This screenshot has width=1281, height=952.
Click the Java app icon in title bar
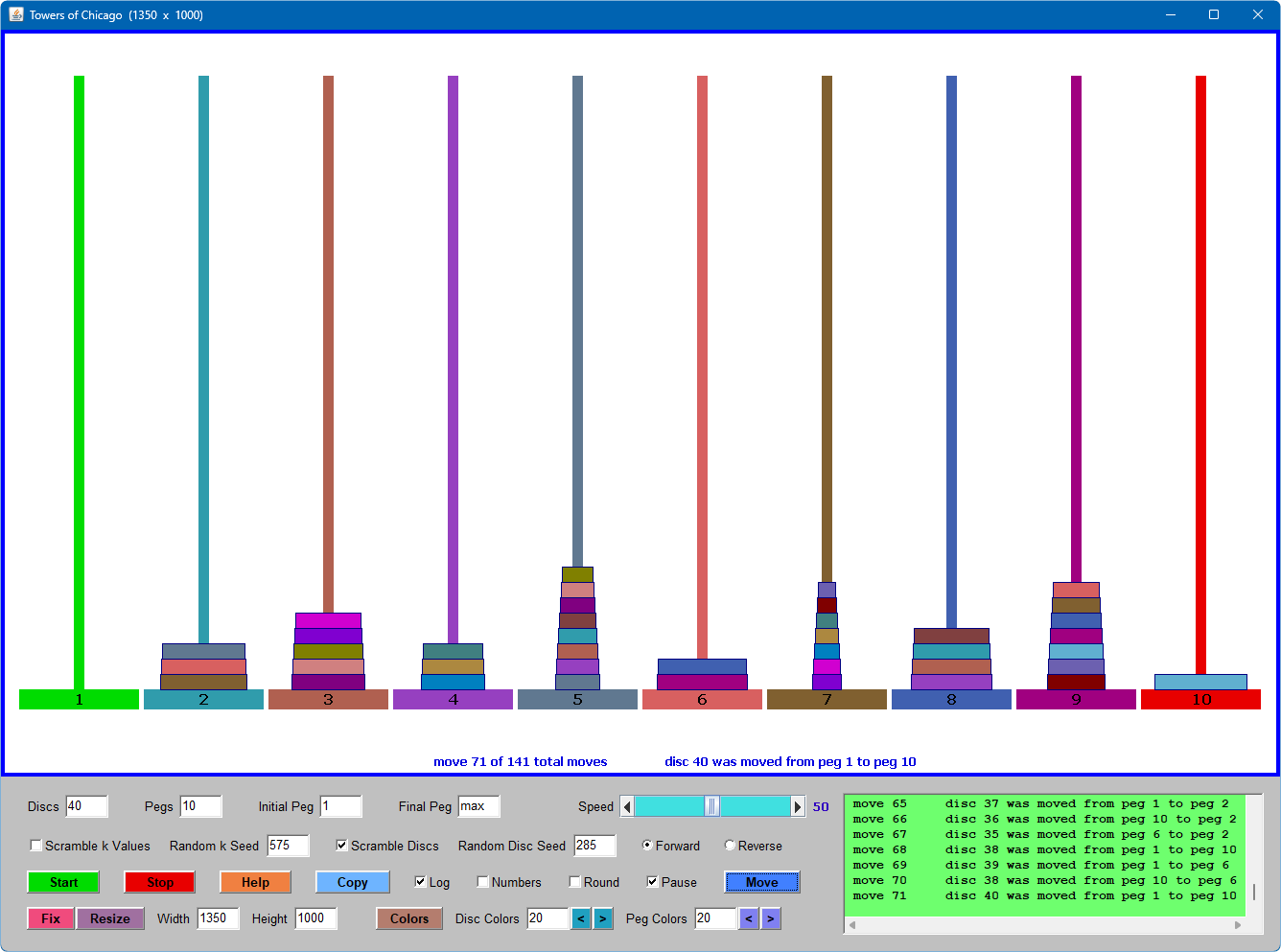pyautogui.click(x=15, y=14)
